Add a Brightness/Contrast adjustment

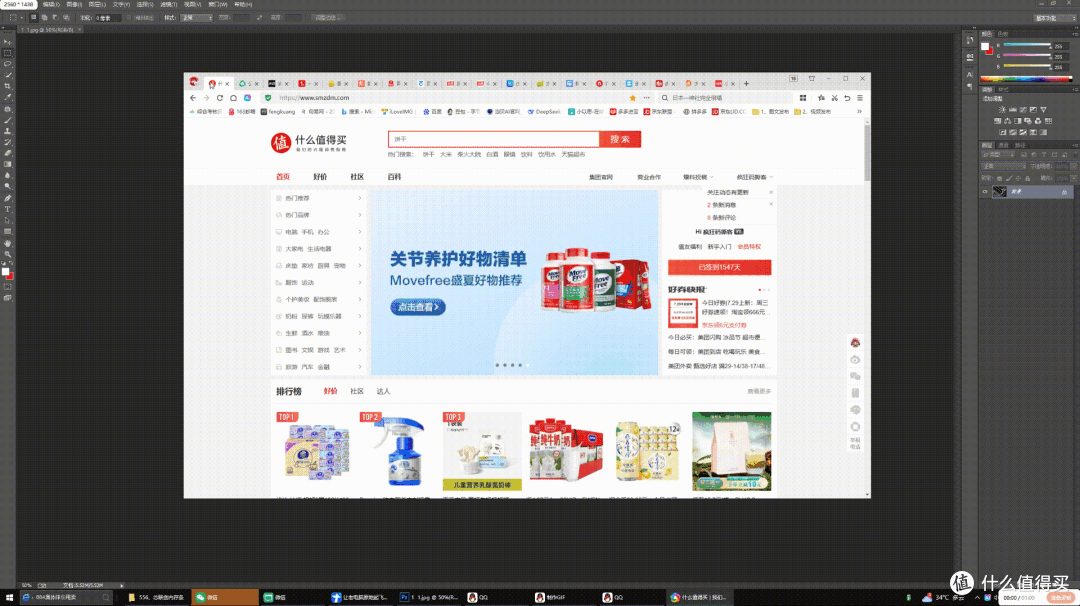pos(1002,109)
